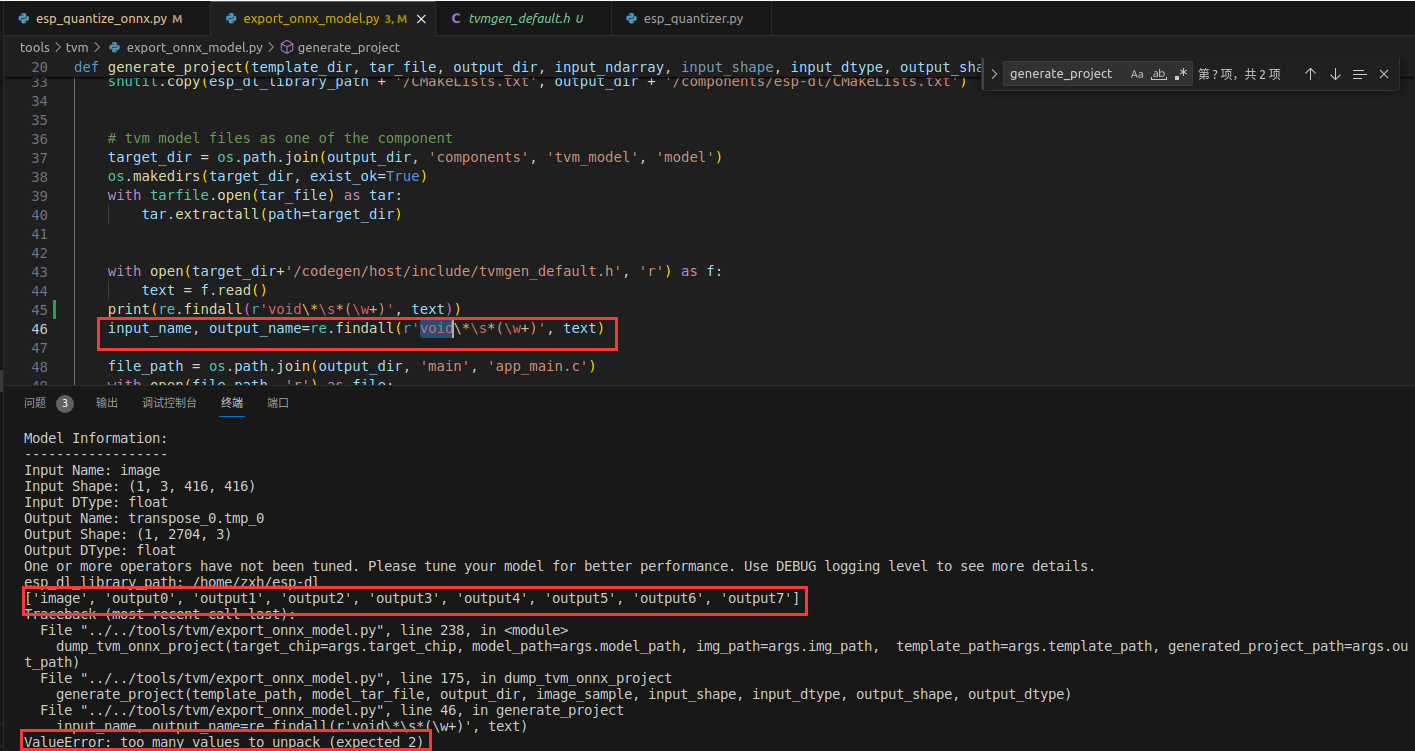This screenshot has width=1415, height=751.
Task: Click breadcrumb symbol generate_project
Action: click(x=348, y=47)
